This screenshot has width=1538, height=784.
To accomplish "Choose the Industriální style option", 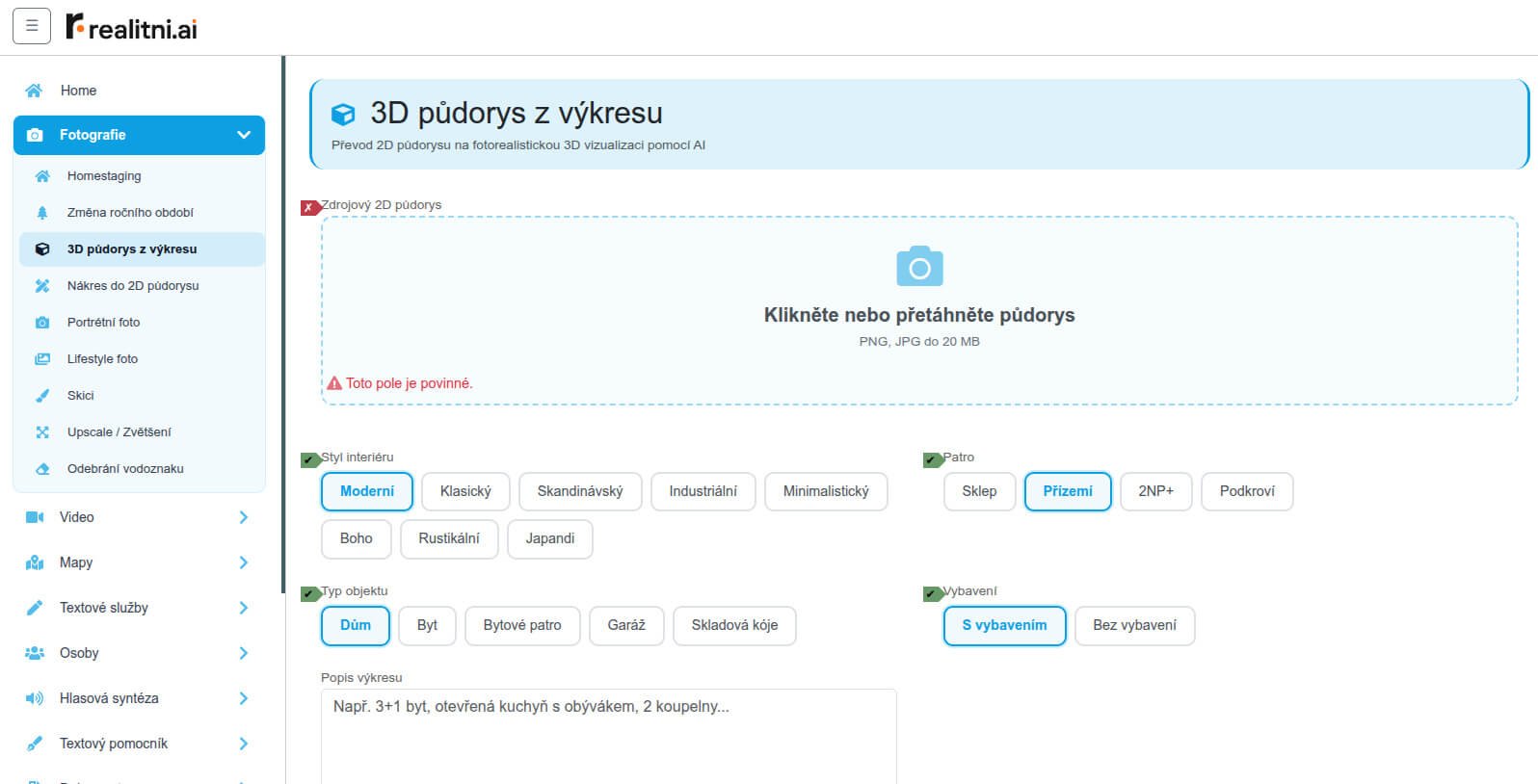I will point(703,491).
